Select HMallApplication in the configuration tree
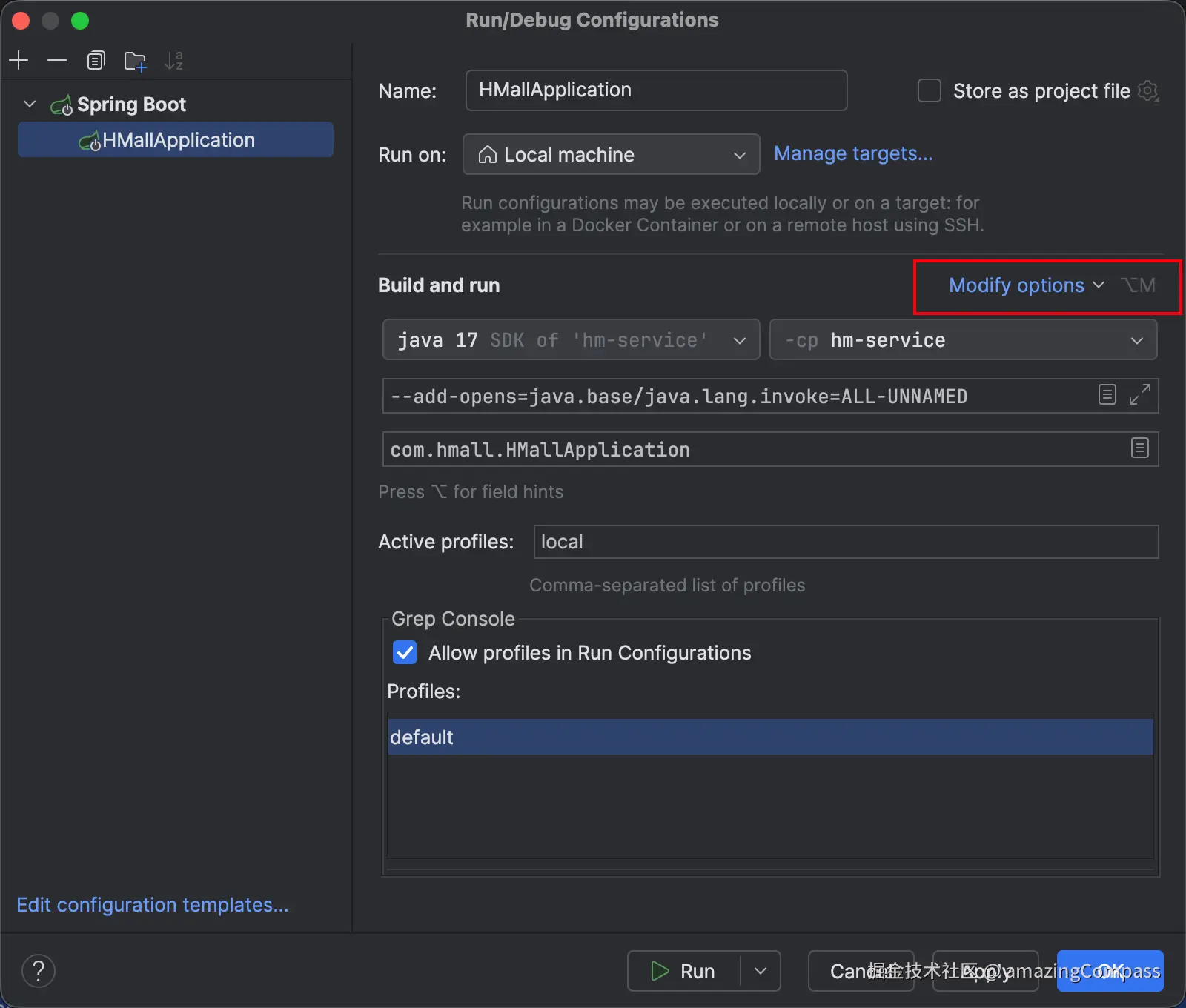1186x1008 pixels. [x=178, y=140]
